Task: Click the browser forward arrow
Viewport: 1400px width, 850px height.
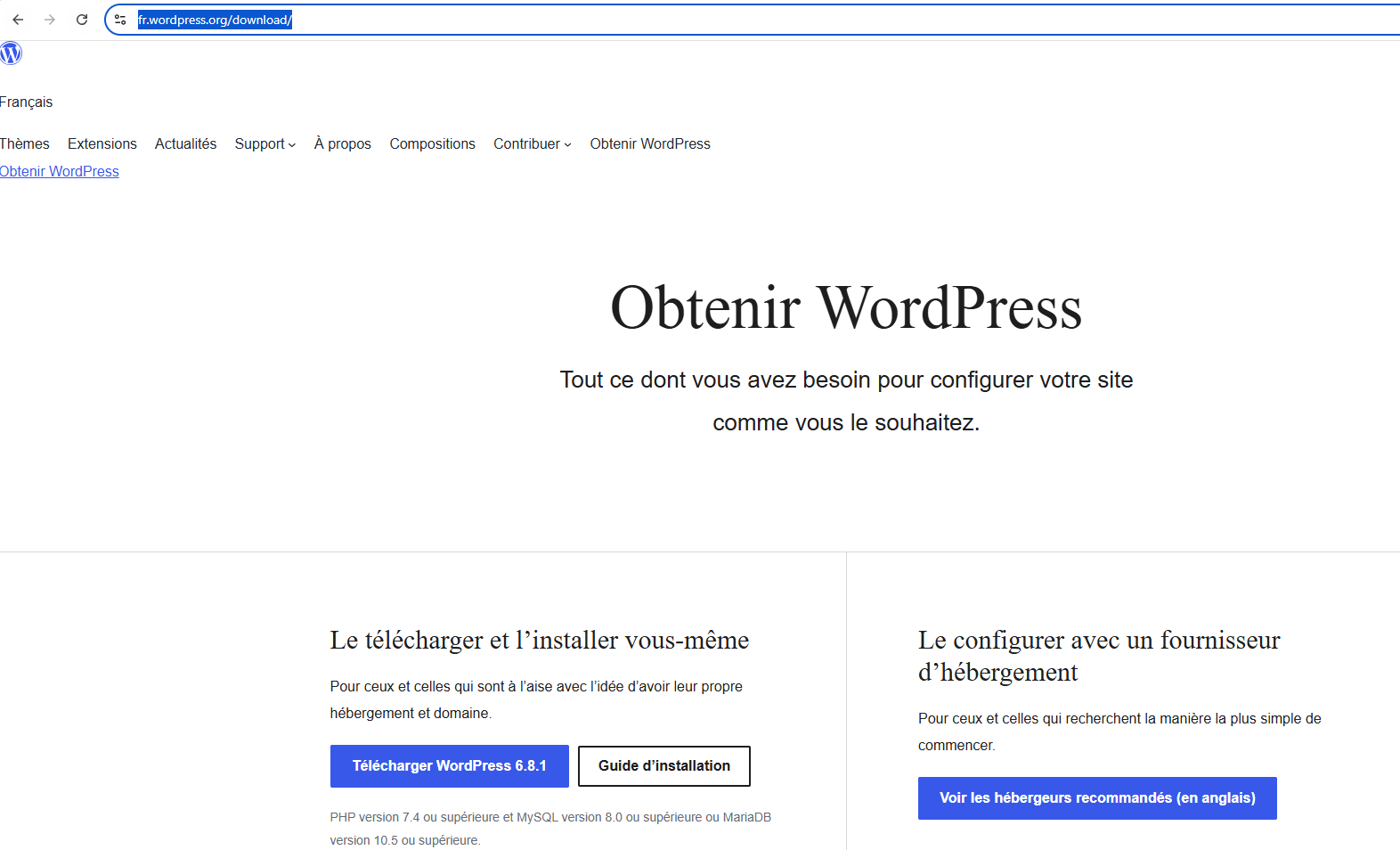Action: tap(50, 20)
